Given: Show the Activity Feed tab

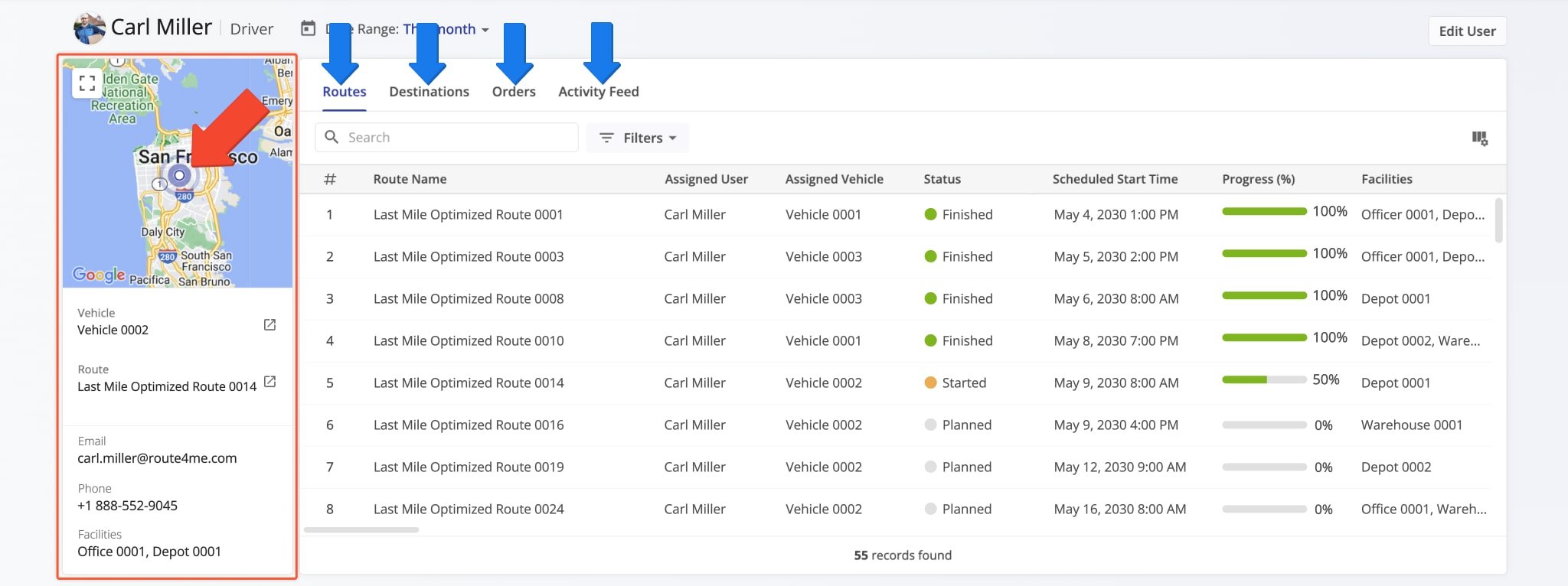Looking at the screenshot, I should click(x=598, y=92).
